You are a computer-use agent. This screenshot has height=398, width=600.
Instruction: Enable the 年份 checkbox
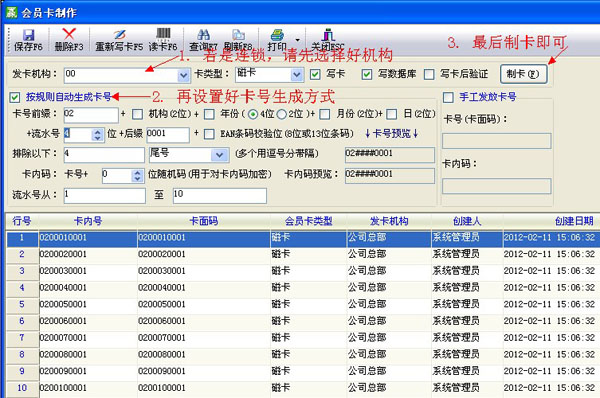[209, 114]
